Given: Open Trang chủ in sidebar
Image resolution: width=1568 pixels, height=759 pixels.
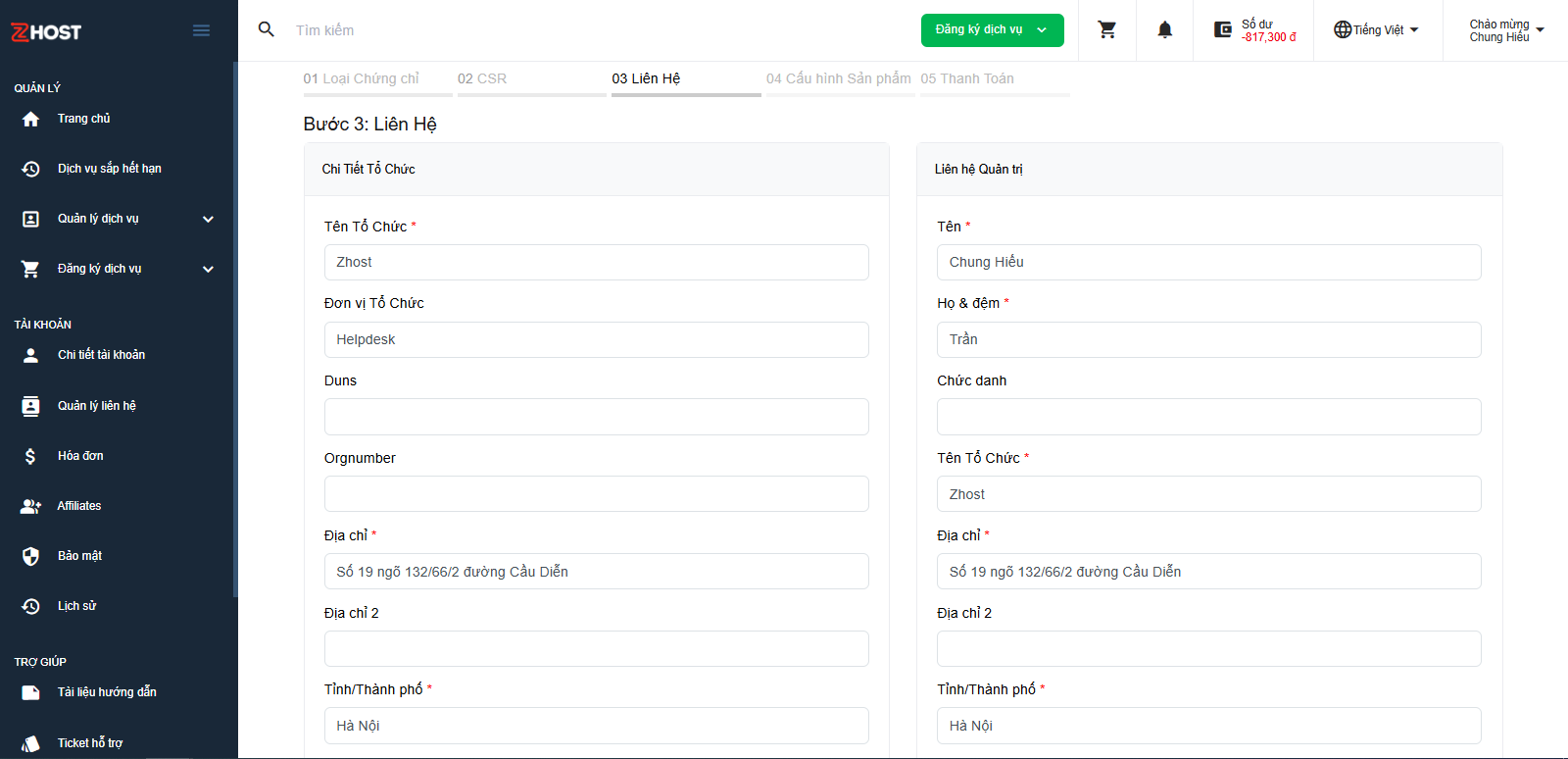Looking at the screenshot, I should click(83, 119).
